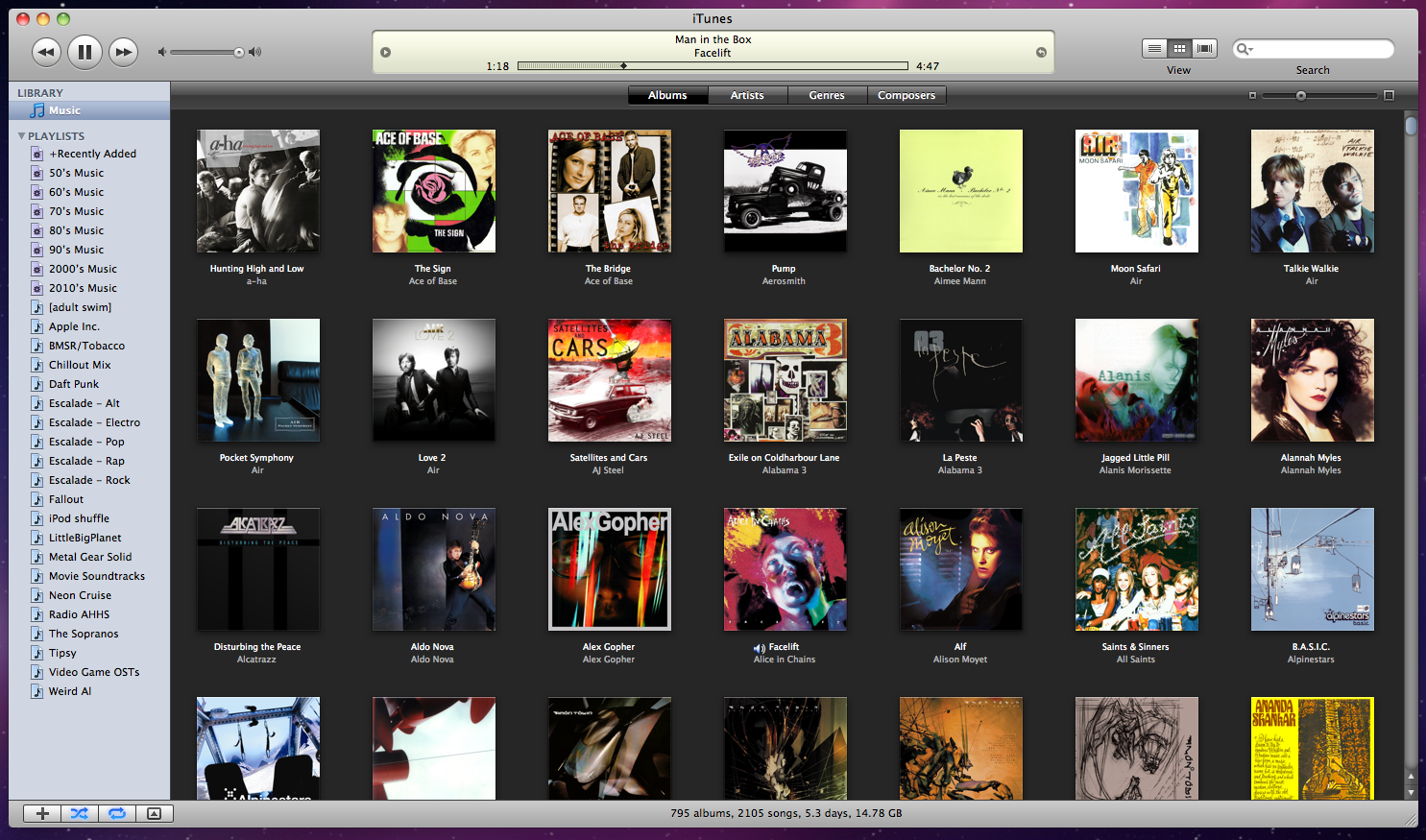Click the vertical scrollbar thumb
Image resolution: width=1426 pixels, height=840 pixels.
click(1411, 126)
